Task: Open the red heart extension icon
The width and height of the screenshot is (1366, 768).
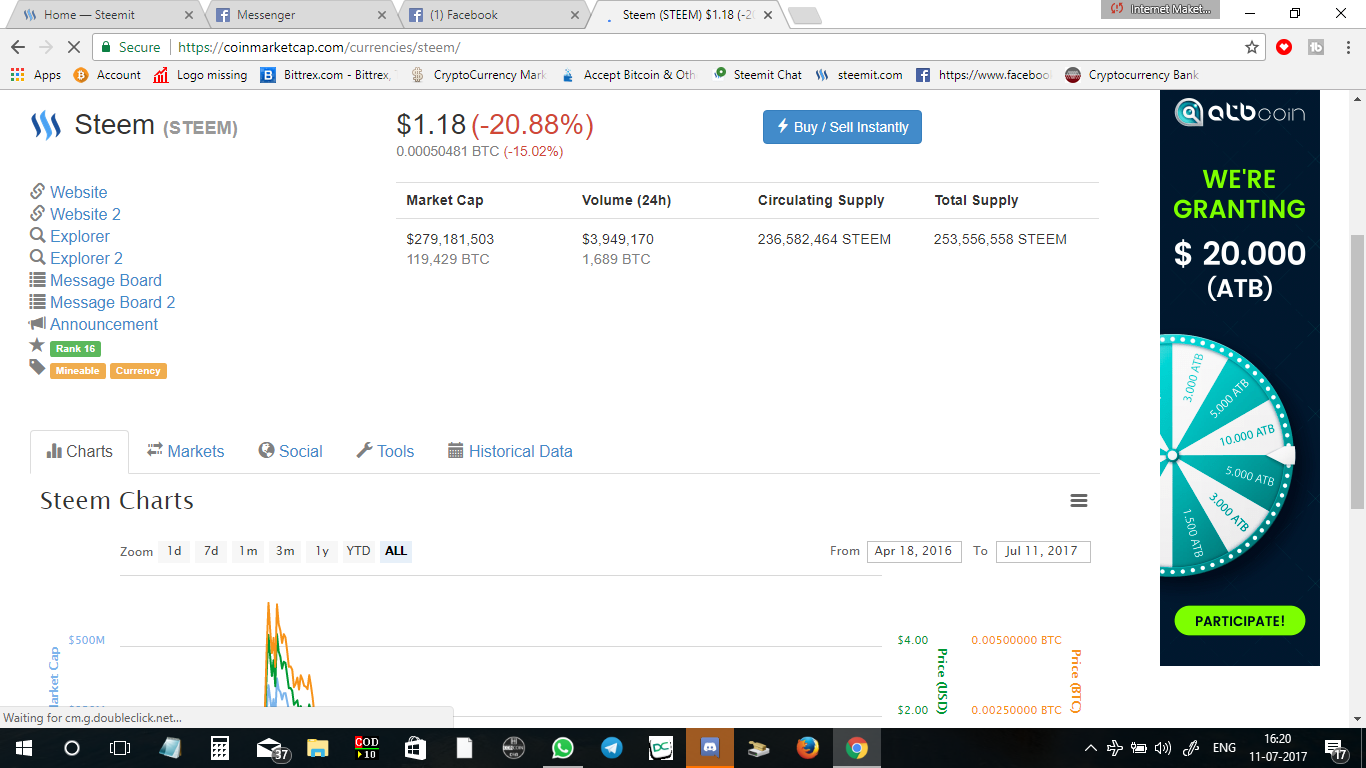Action: (x=1284, y=47)
